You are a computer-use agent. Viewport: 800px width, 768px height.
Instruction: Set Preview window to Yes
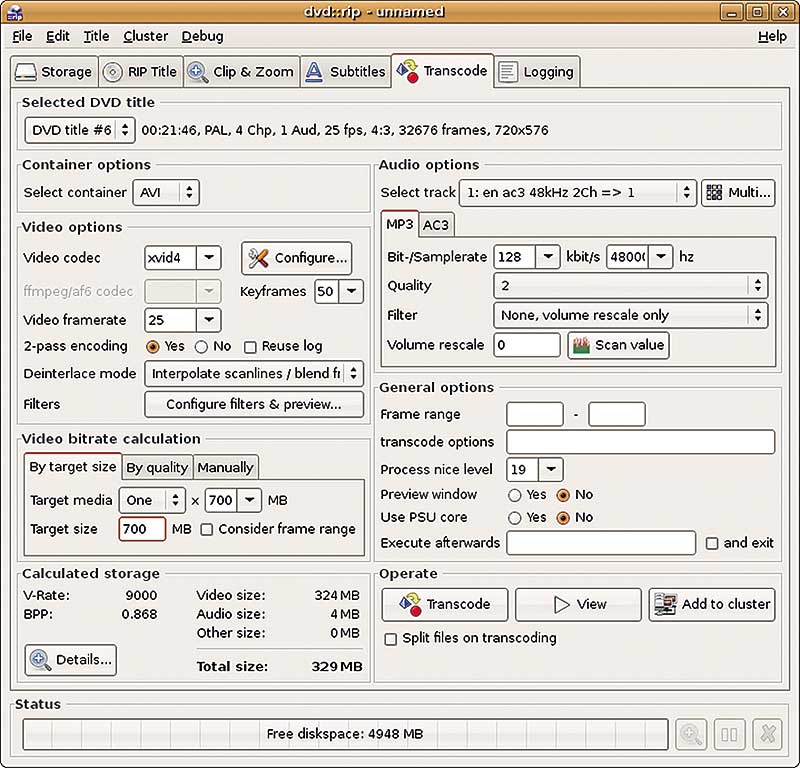pos(515,495)
